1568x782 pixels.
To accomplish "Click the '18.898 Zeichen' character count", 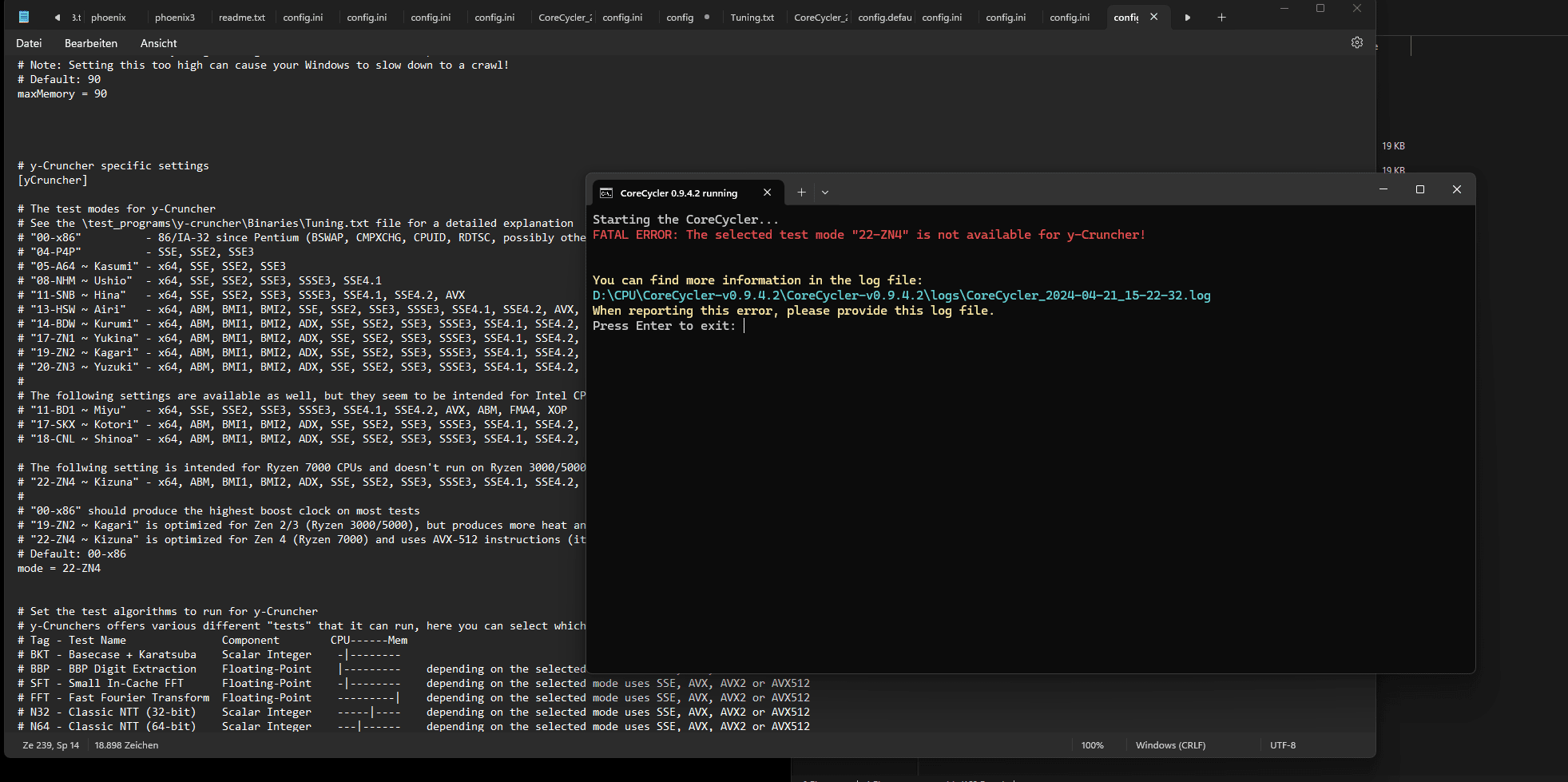I will click(x=126, y=745).
